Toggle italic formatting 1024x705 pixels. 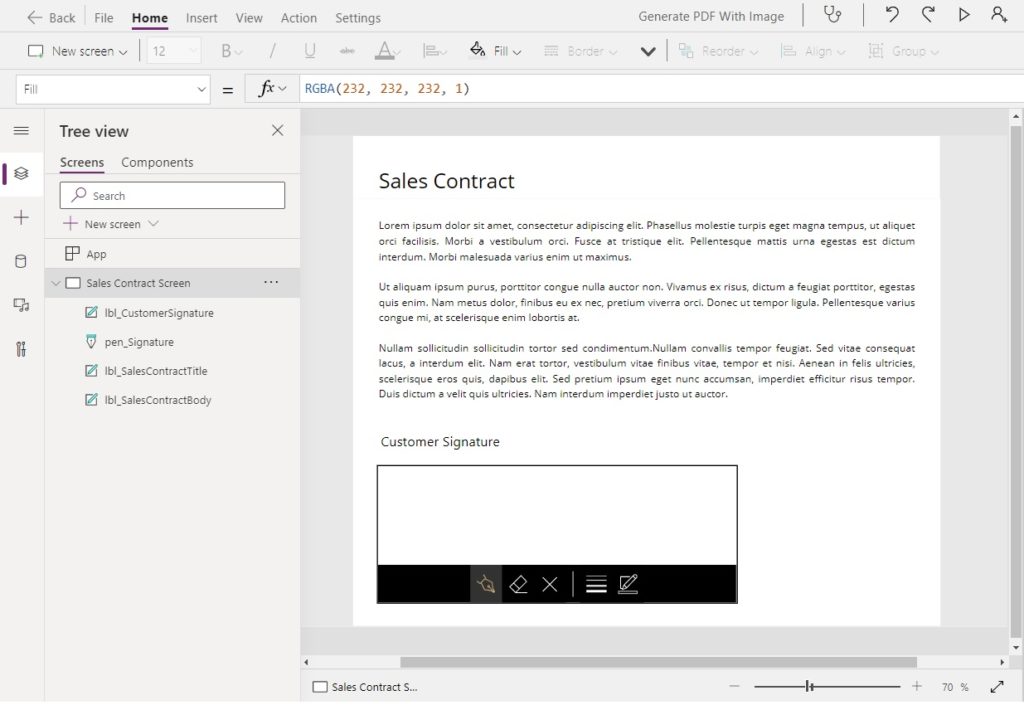click(270, 49)
